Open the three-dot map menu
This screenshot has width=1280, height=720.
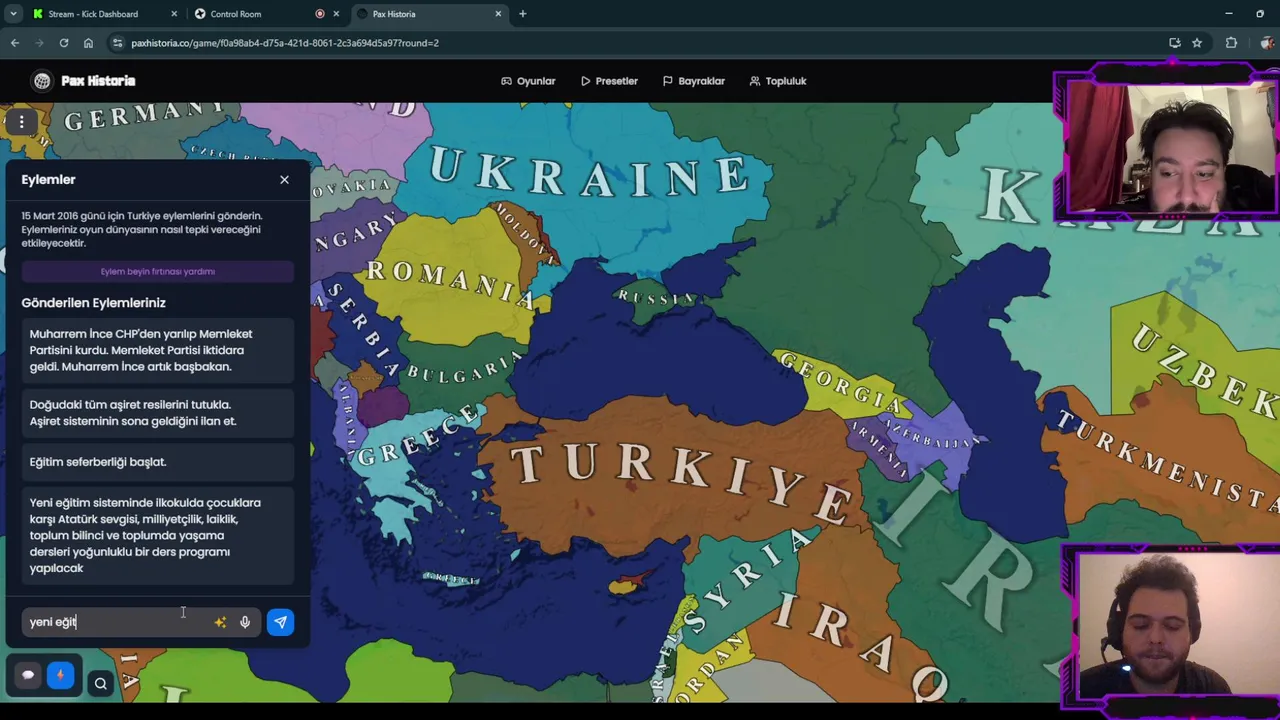21,122
